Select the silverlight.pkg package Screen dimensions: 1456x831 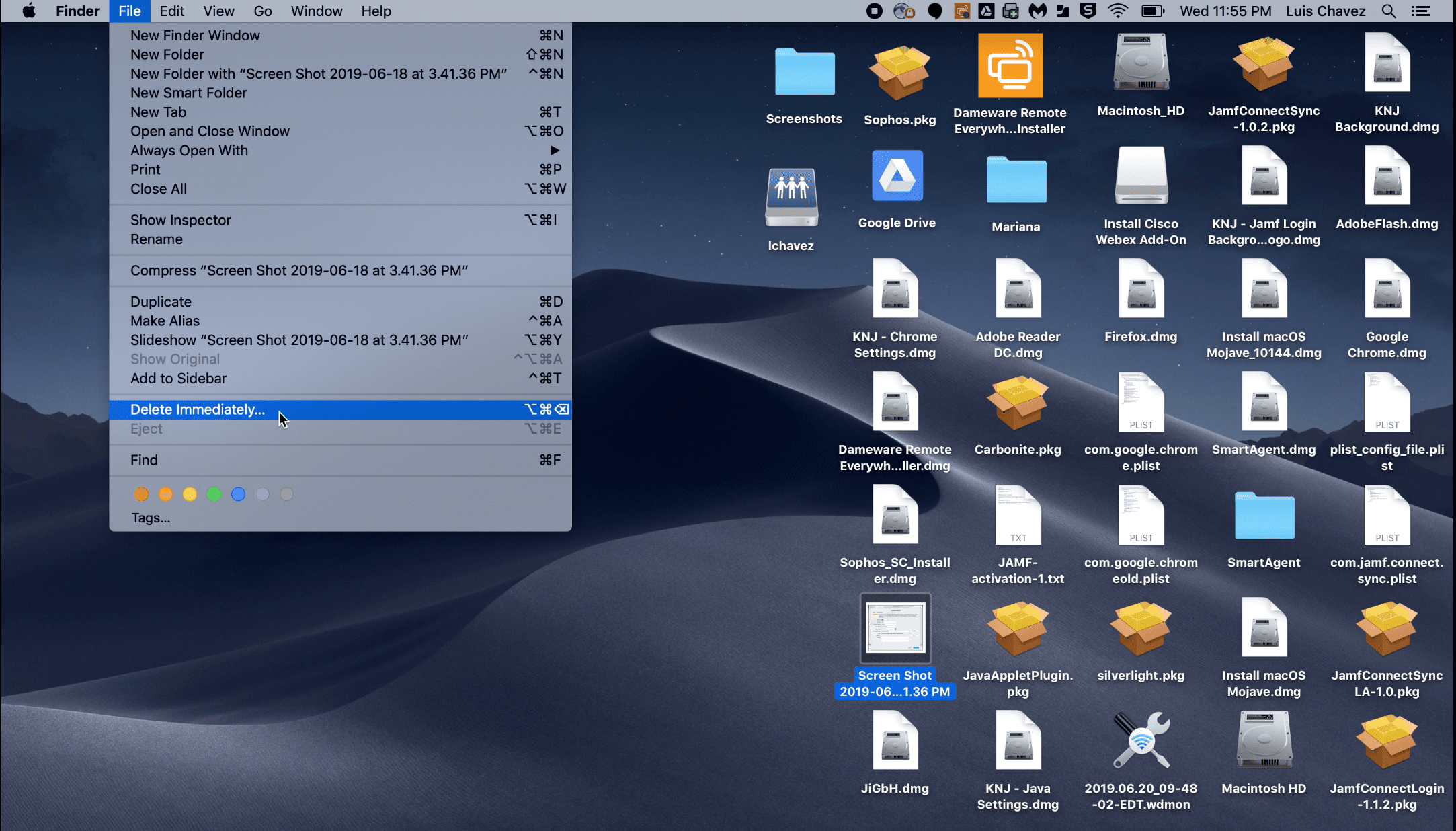pos(1141,628)
